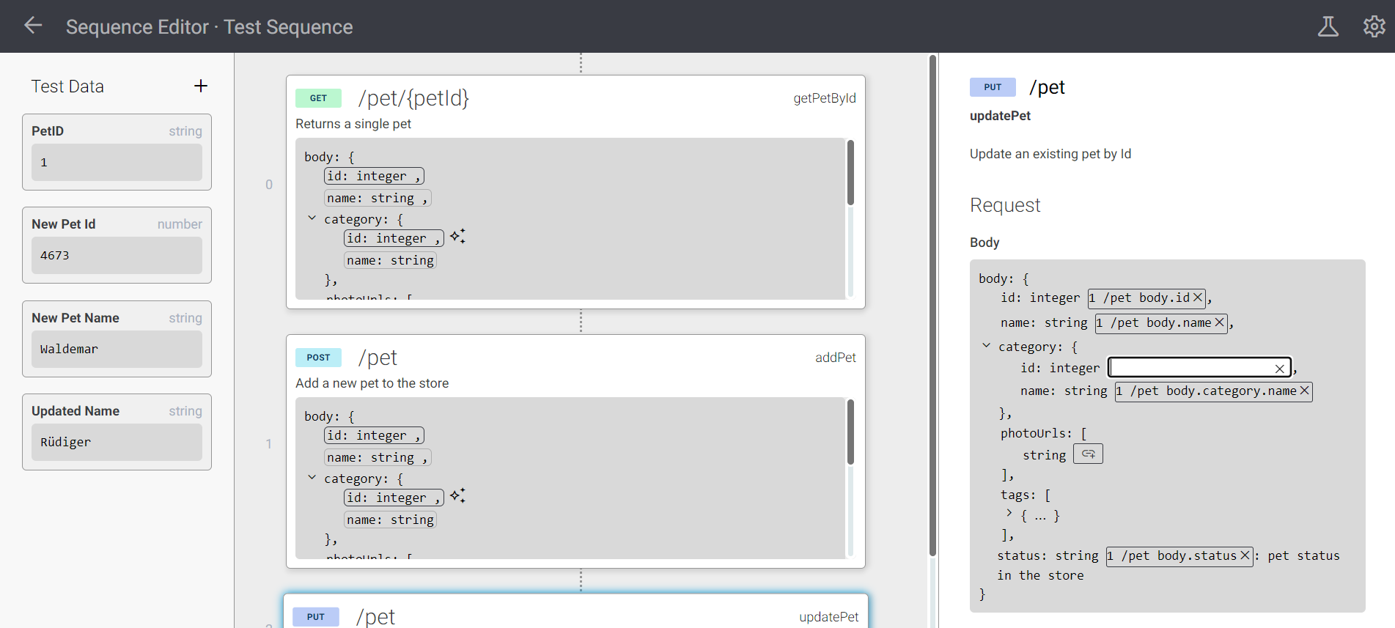Click the sequence list vertical scrollbar
Image resolution: width=1395 pixels, height=628 pixels.
(933, 305)
